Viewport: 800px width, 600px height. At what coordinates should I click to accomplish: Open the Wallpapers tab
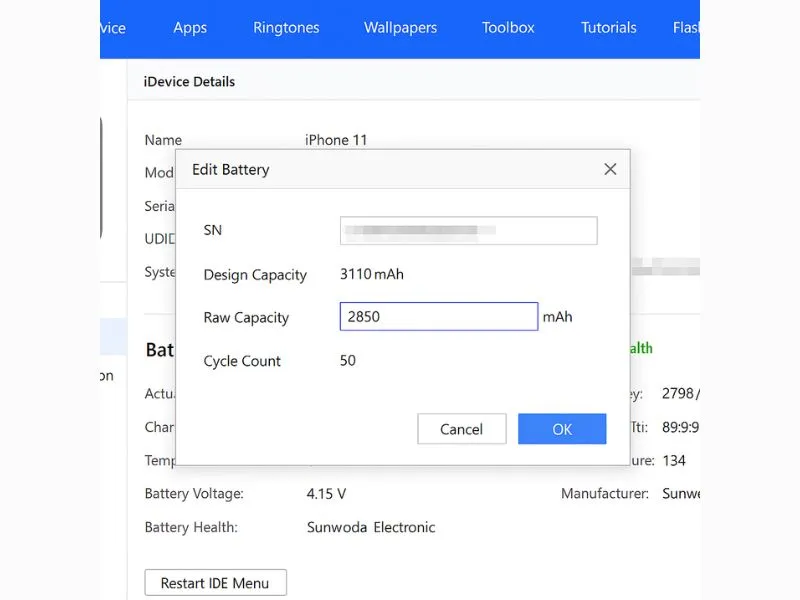point(401,28)
